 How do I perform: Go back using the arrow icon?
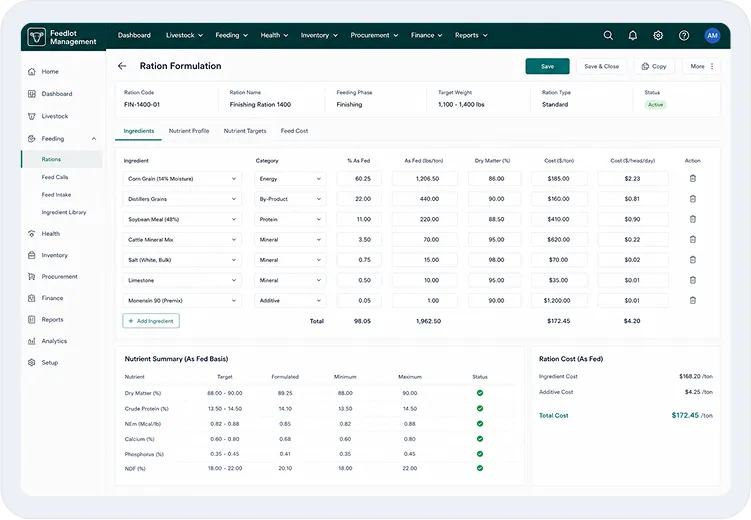(x=122, y=66)
